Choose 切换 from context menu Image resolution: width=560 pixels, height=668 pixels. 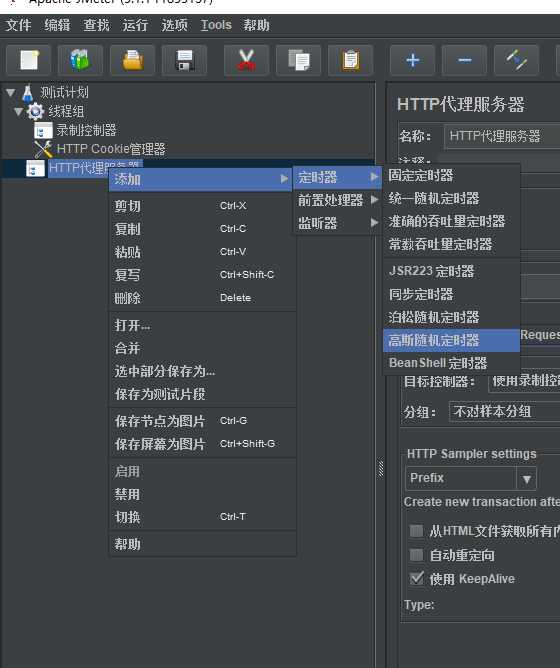[203, 517]
